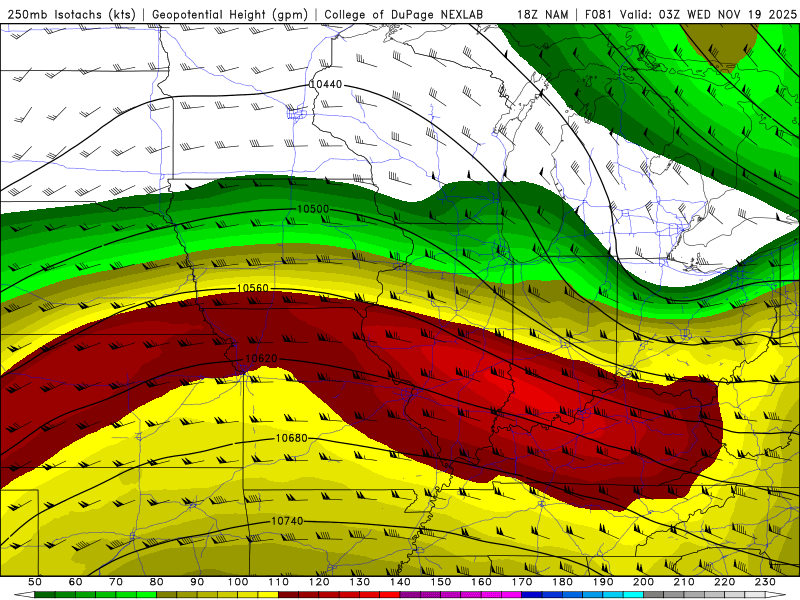Click the 10620 height contour label

point(261,359)
